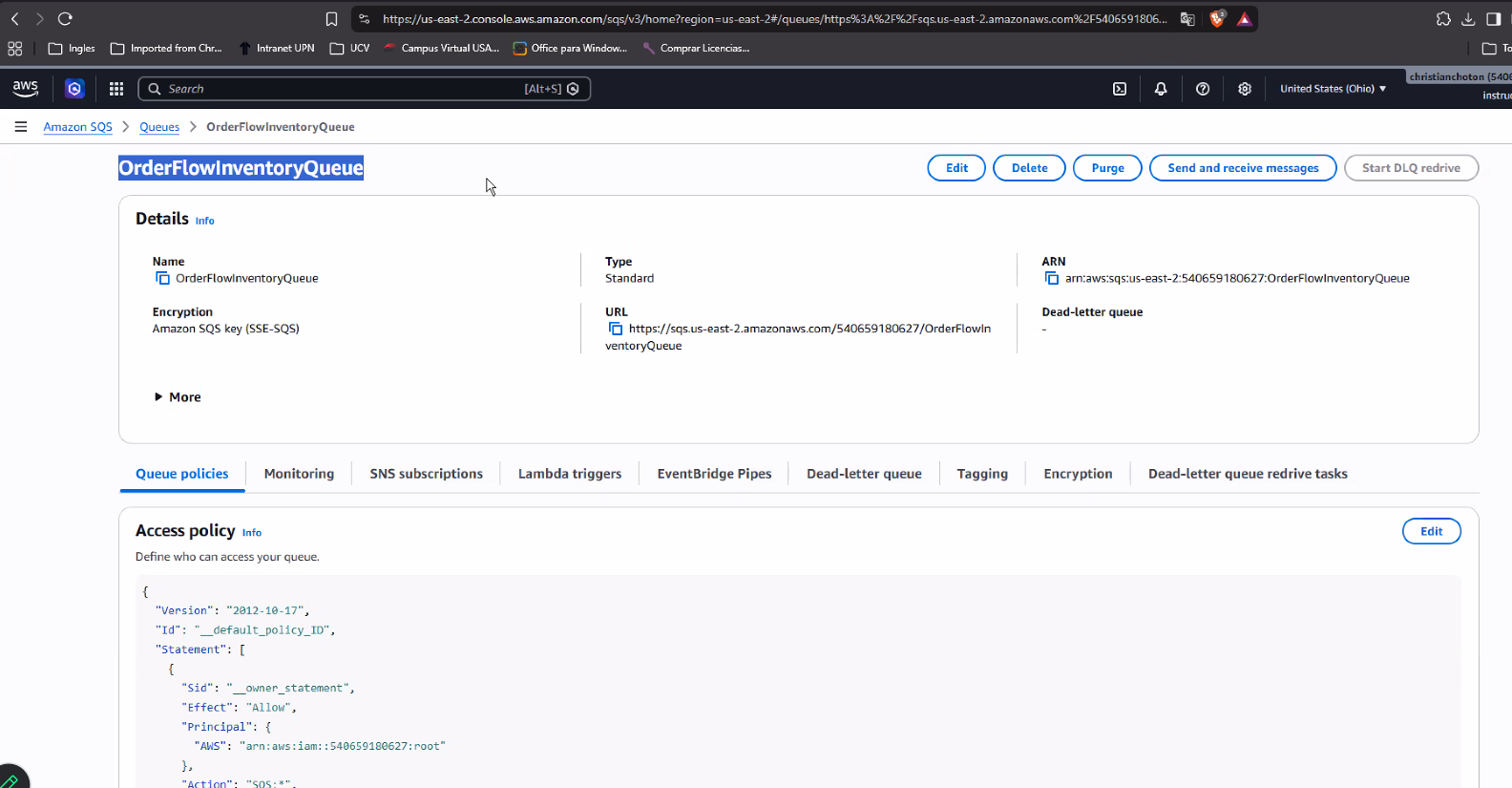Open the Amazon Q icon in the navbar

pos(74,89)
